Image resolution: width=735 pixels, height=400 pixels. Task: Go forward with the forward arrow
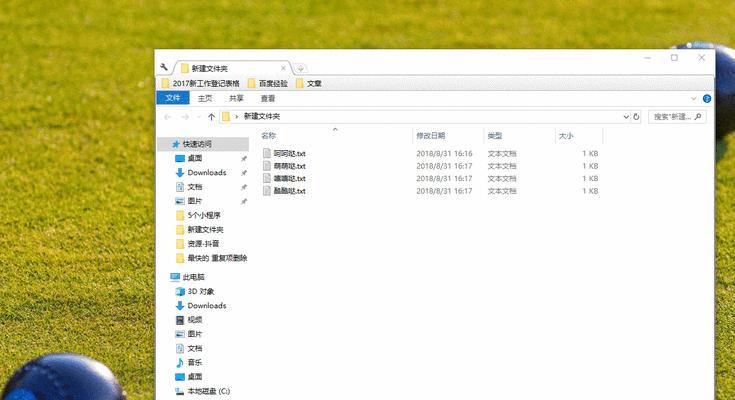point(185,117)
